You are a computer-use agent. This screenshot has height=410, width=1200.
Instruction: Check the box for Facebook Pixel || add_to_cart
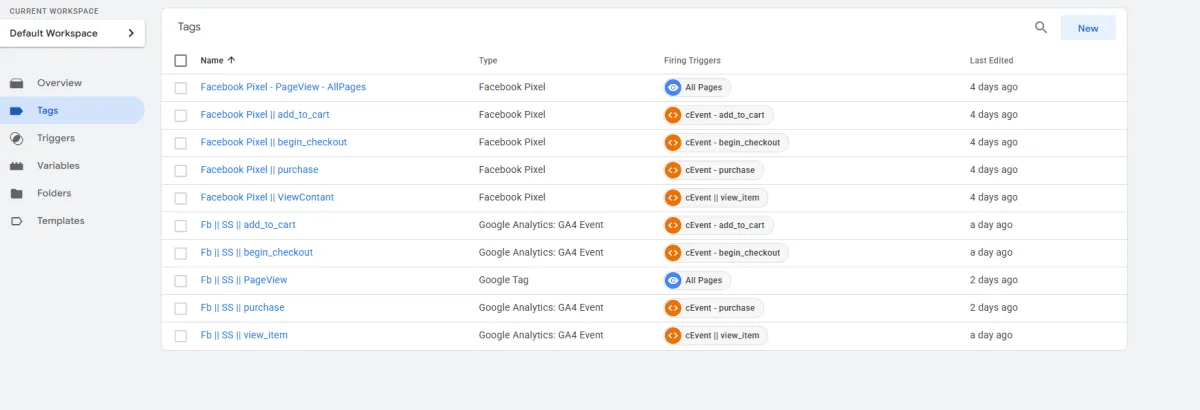[181, 115]
